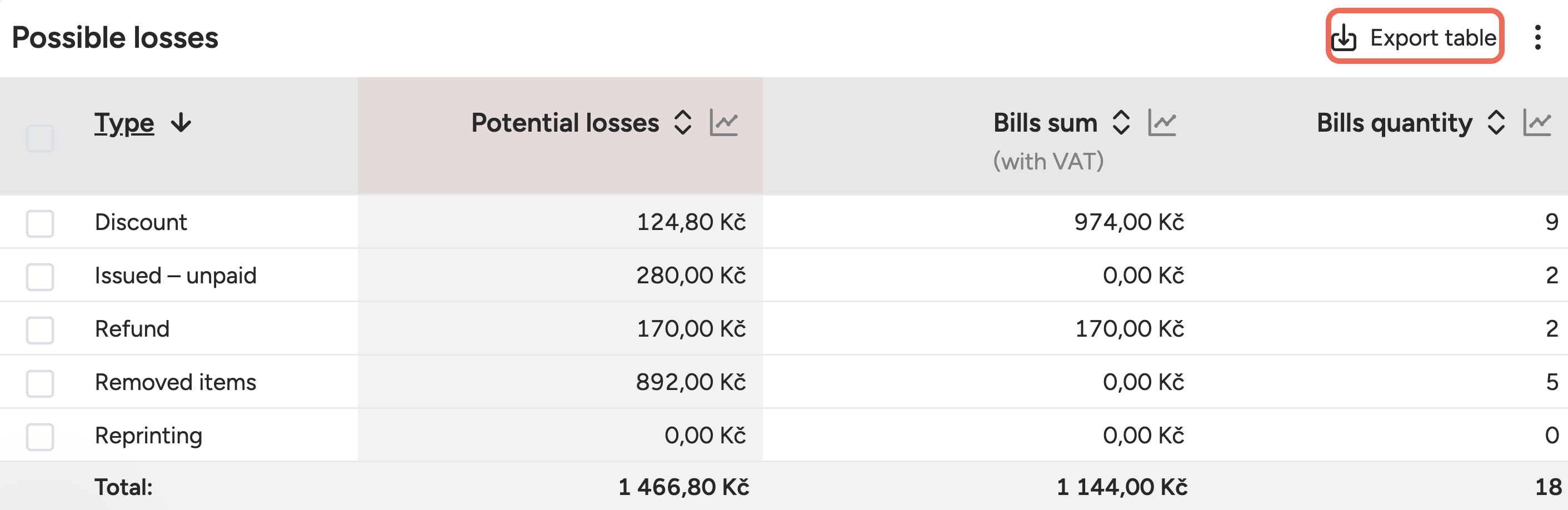Show chart for Bills quantity column
Viewport: 1568px width, 510px height.
(x=1537, y=123)
